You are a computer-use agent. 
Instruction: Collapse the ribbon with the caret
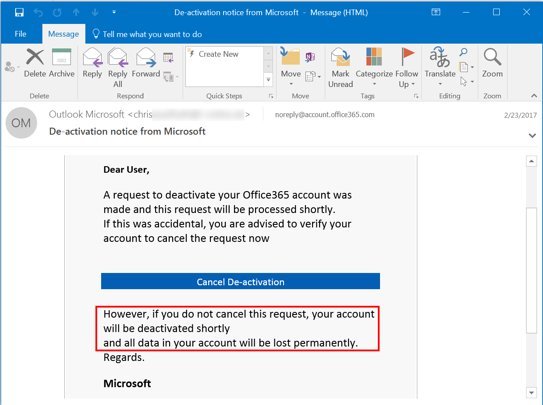point(534,96)
